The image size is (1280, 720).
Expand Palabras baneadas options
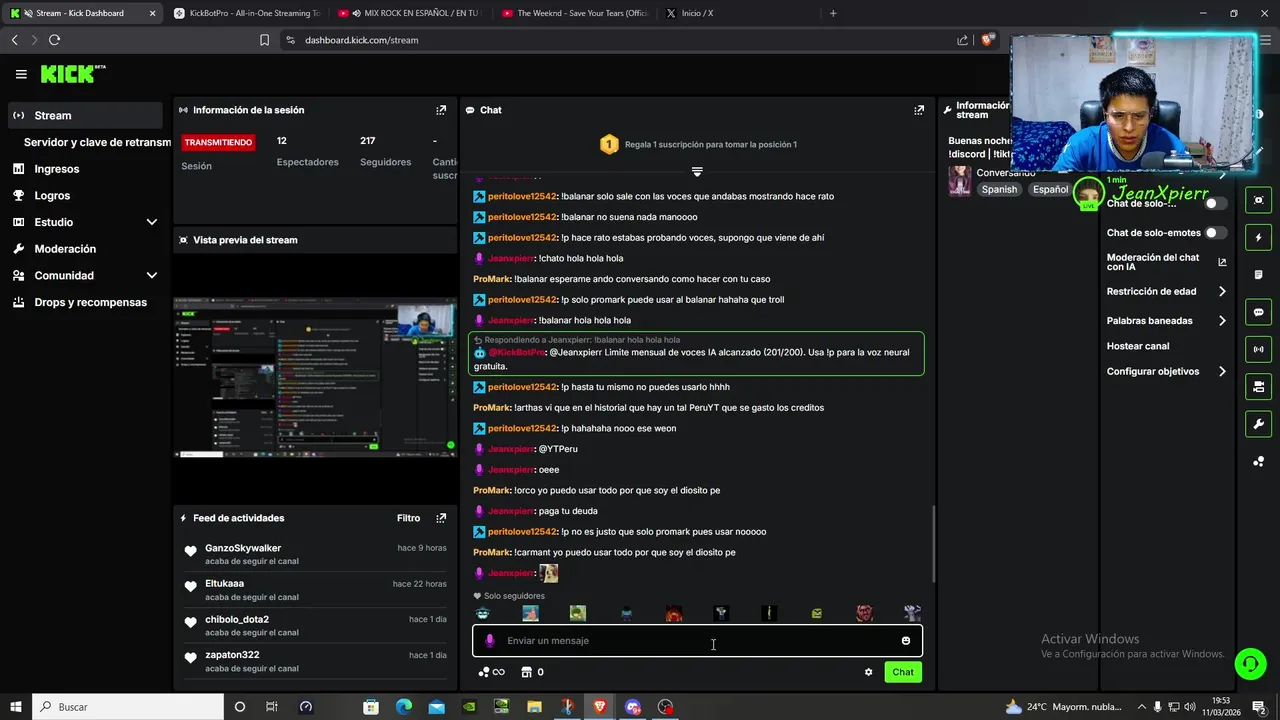(1222, 321)
